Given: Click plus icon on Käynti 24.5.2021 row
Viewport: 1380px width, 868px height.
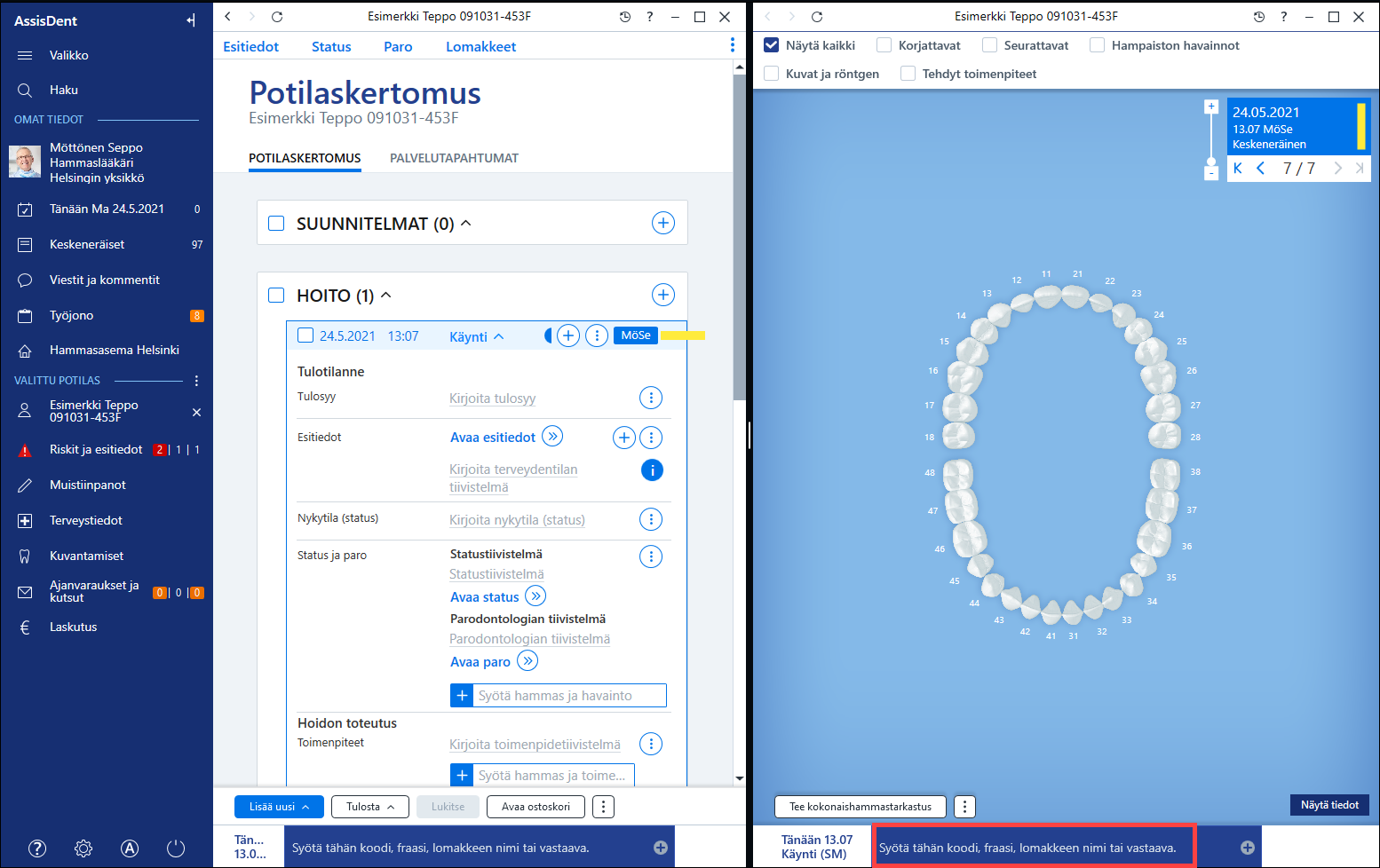Looking at the screenshot, I should pyautogui.click(x=568, y=335).
